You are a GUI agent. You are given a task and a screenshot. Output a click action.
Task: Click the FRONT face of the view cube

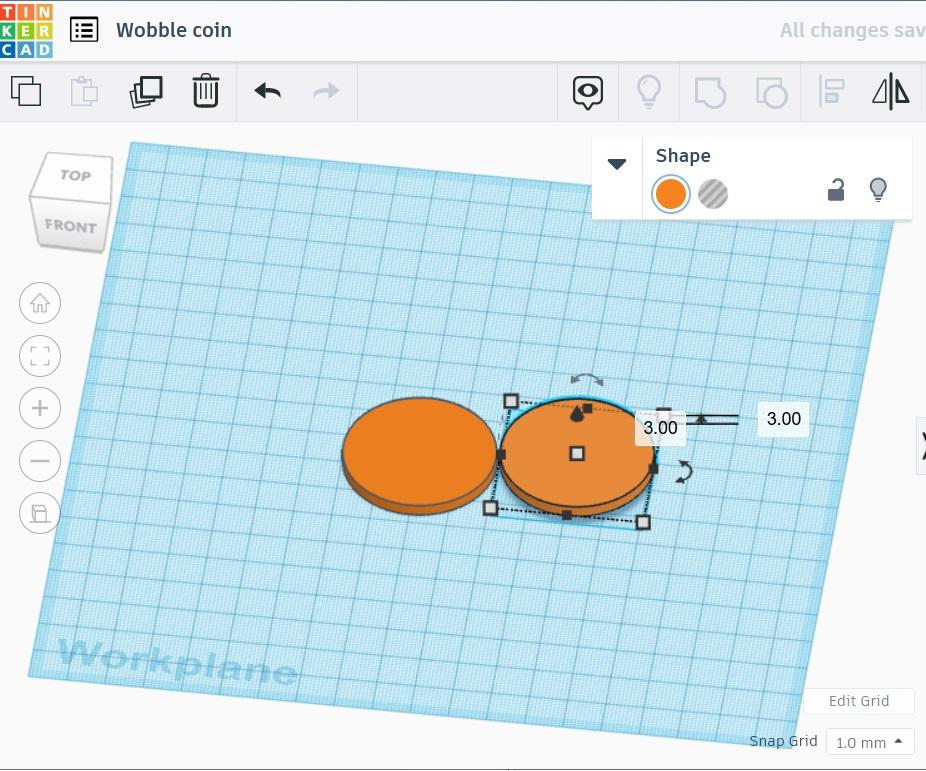(x=70, y=226)
